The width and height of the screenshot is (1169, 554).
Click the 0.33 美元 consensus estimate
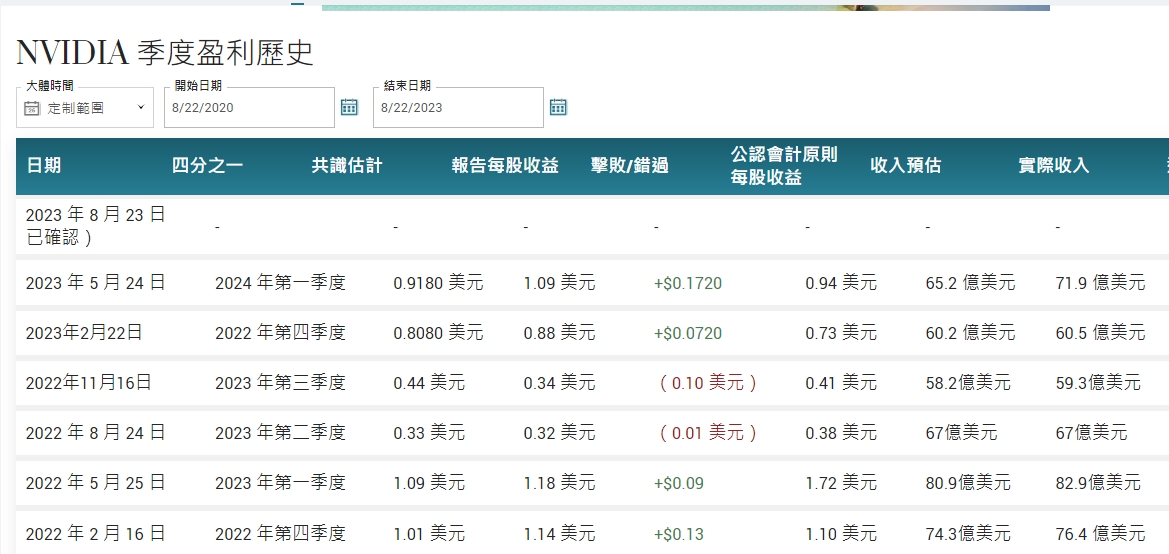pos(429,433)
